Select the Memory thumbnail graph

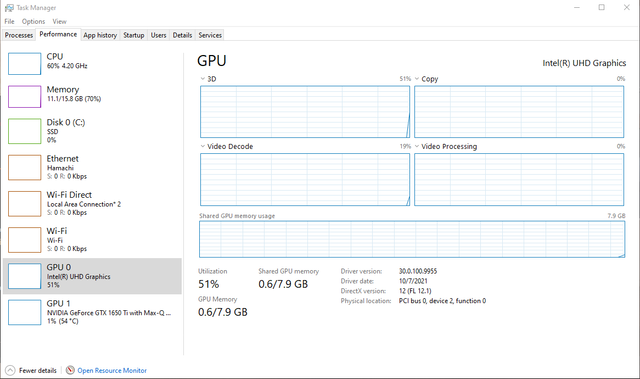(24, 97)
